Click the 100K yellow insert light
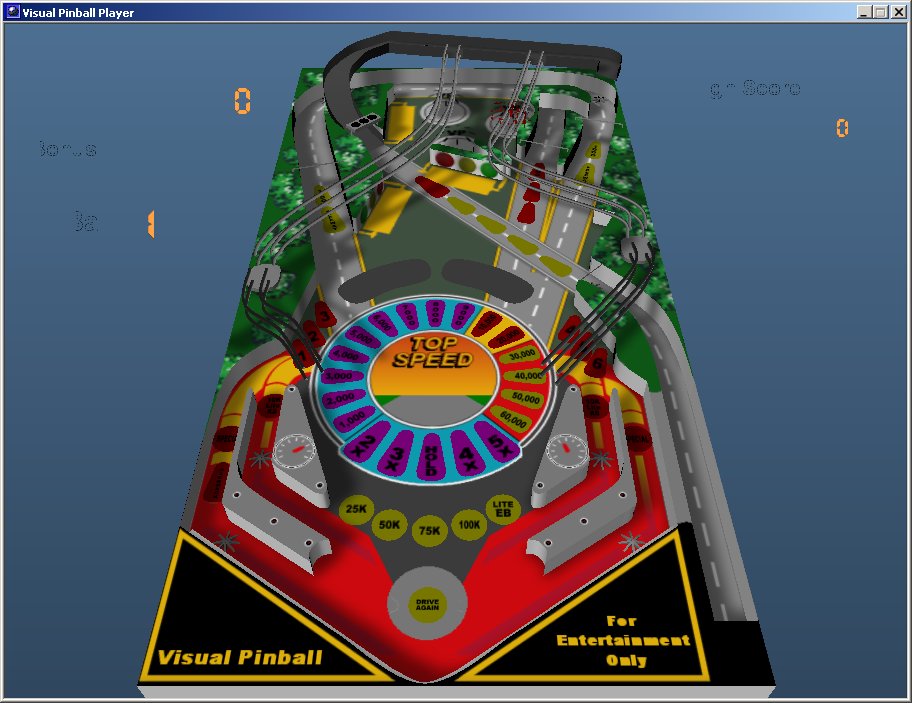Image resolution: width=912 pixels, height=703 pixels. click(x=469, y=523)
